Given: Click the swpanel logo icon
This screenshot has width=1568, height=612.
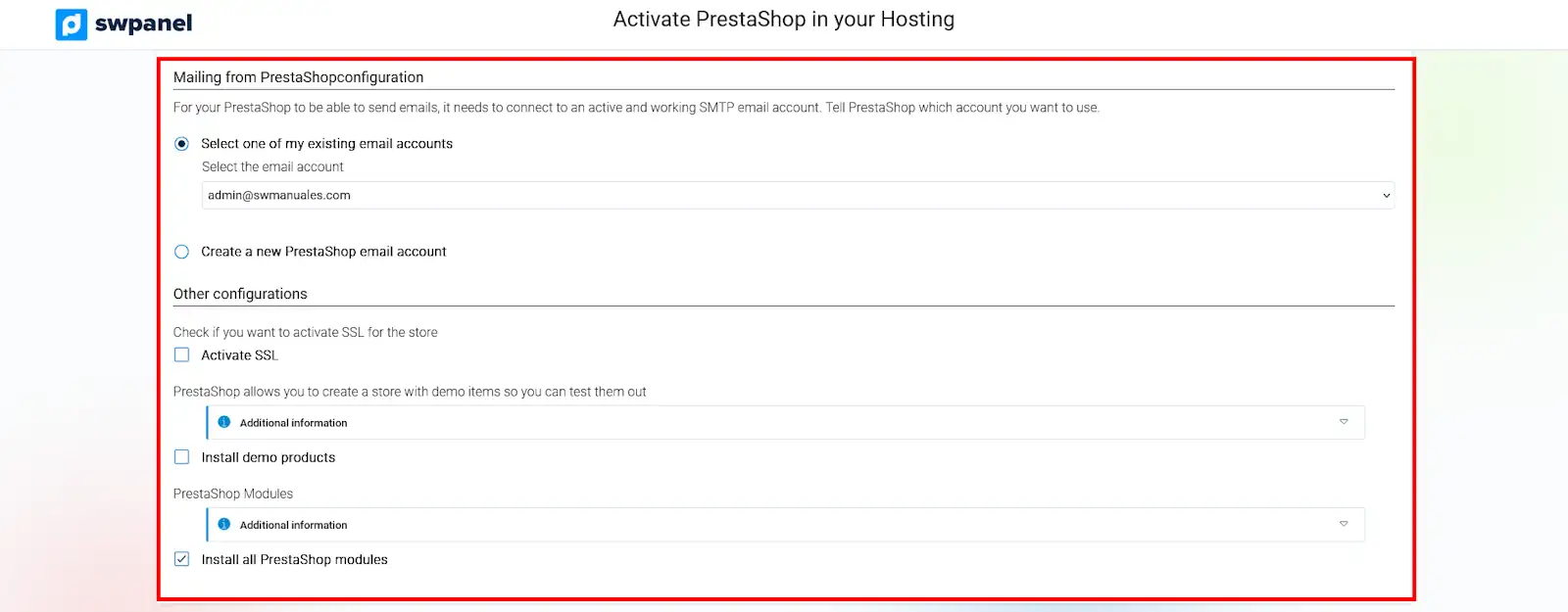Looking at the screenshot, I should click(x=72, y=24).
